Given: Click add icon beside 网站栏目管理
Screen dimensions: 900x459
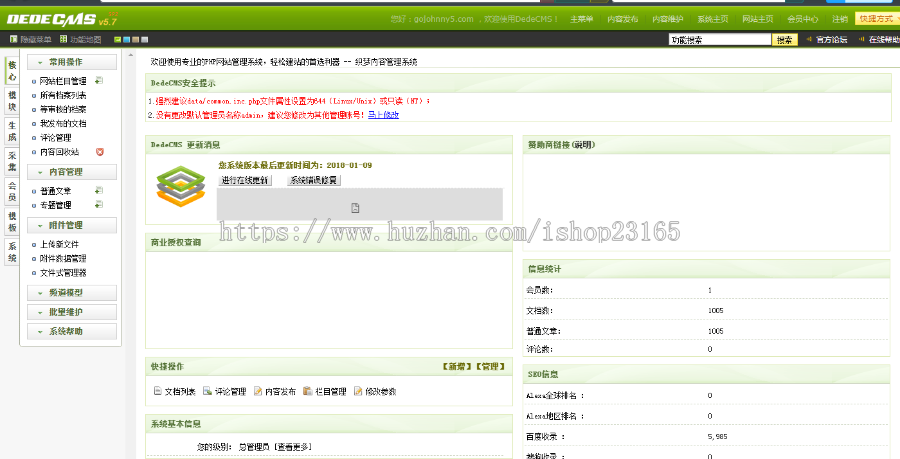Looking at the screenshot, I should [x=99, y=81].
